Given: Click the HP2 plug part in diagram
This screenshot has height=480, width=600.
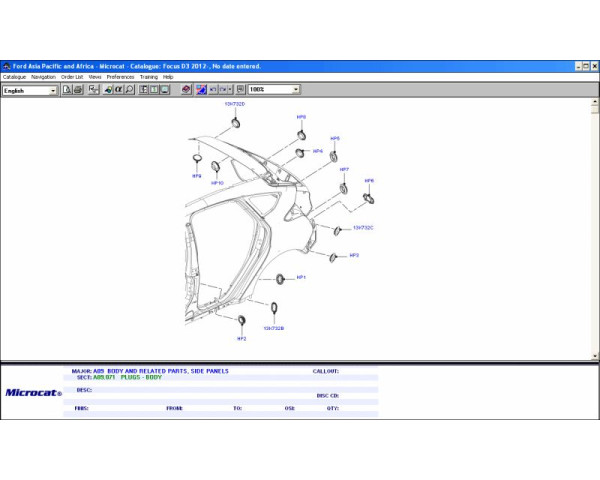Looking at the screenshot, I should [x=241, y=320].
